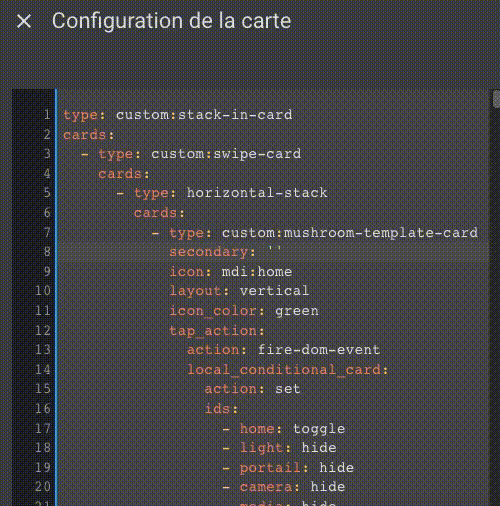Click 'ids:' key on line 16

pos(221,409)
